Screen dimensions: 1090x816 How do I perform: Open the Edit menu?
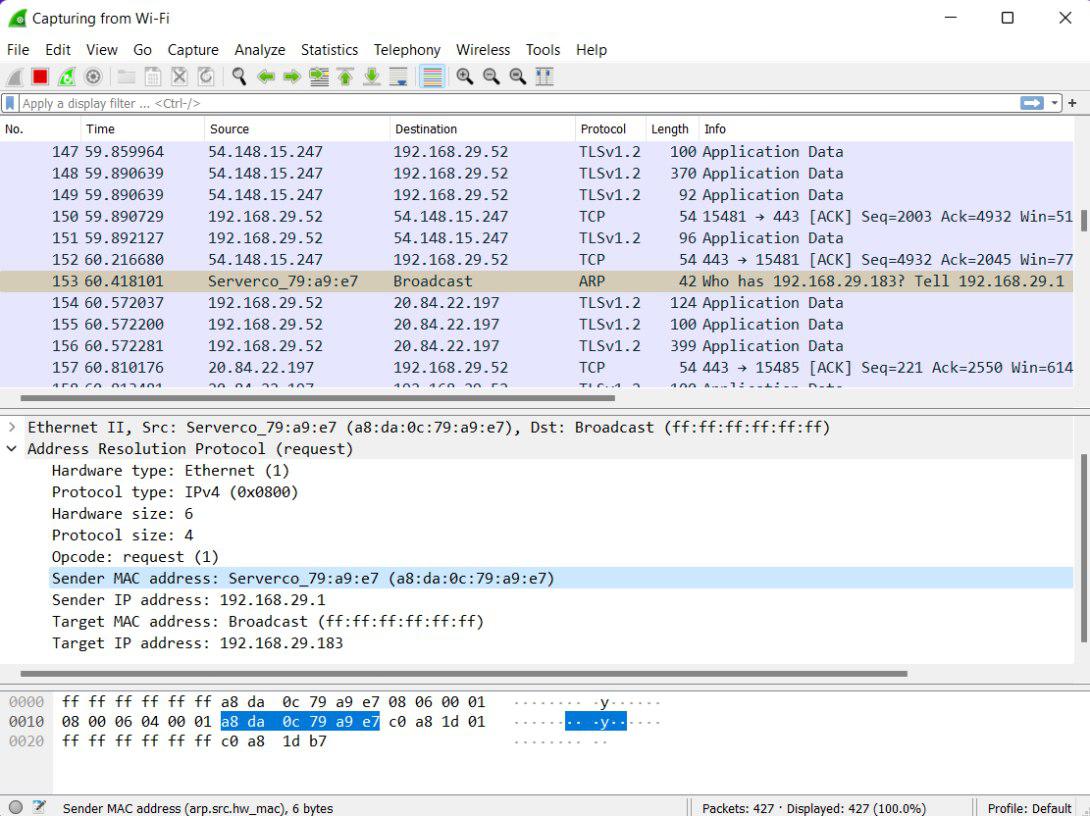coord(58,50)
